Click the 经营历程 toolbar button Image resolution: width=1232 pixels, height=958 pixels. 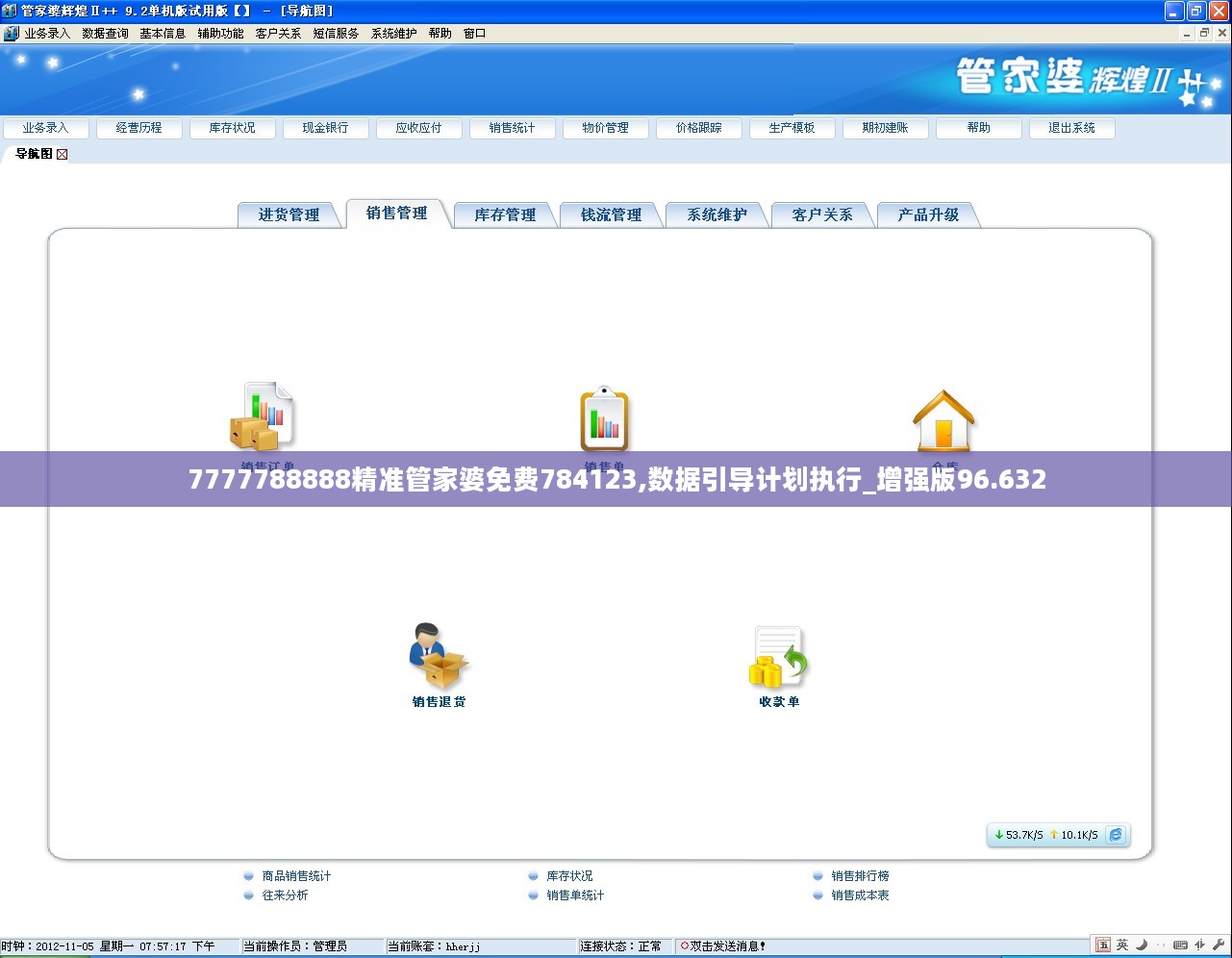[x=139, y=128]
